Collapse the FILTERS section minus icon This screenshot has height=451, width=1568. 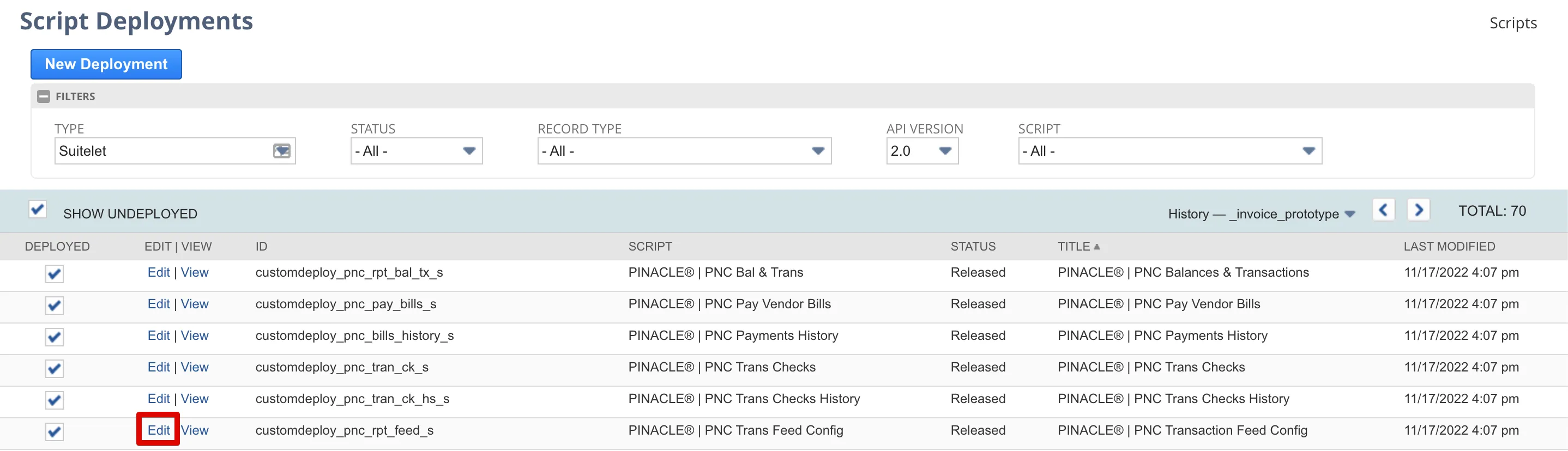pos(43,96)
